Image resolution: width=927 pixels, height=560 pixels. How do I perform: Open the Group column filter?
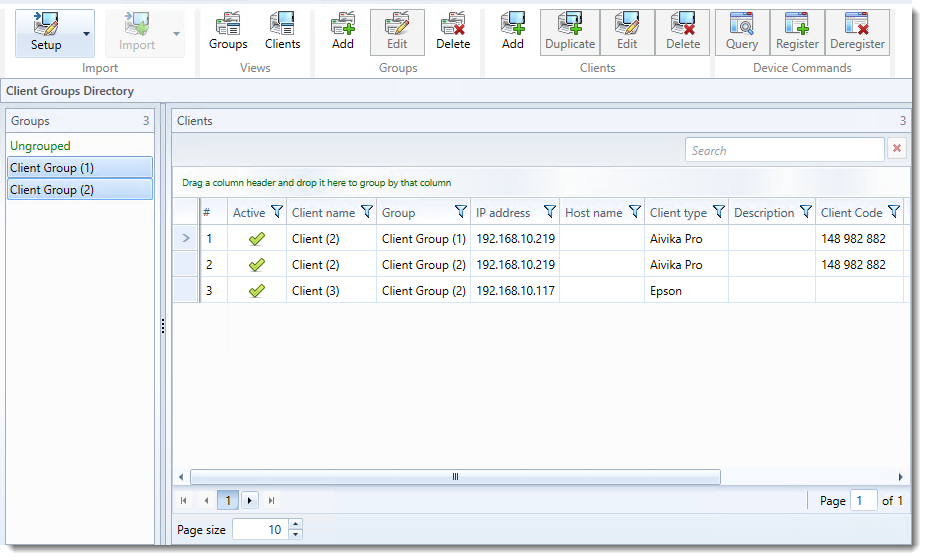(x=461, y=212)
